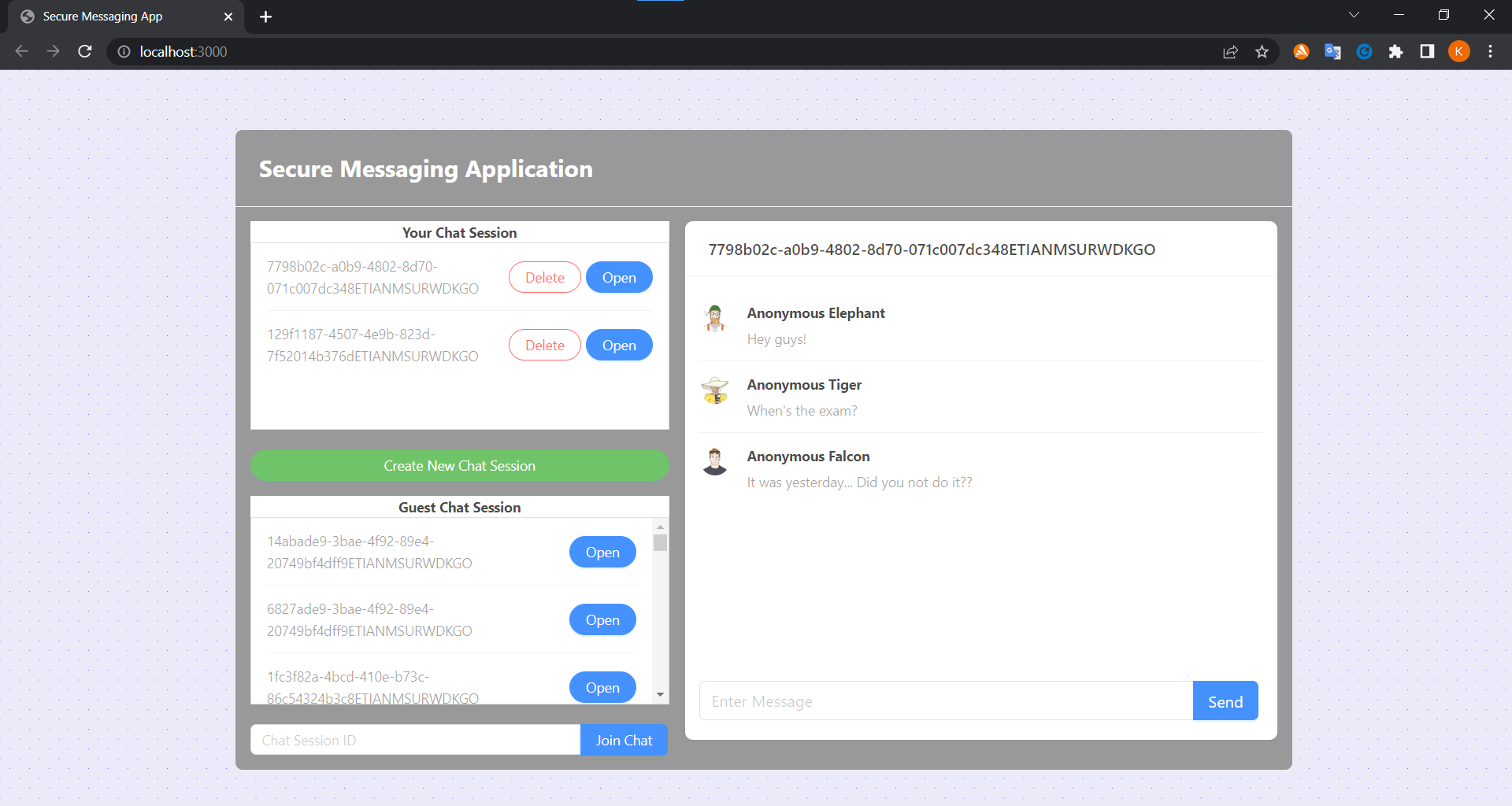
Task: Open guest session 14abade9-3bae-4f92-89e4
Action: tap(602, 552)
